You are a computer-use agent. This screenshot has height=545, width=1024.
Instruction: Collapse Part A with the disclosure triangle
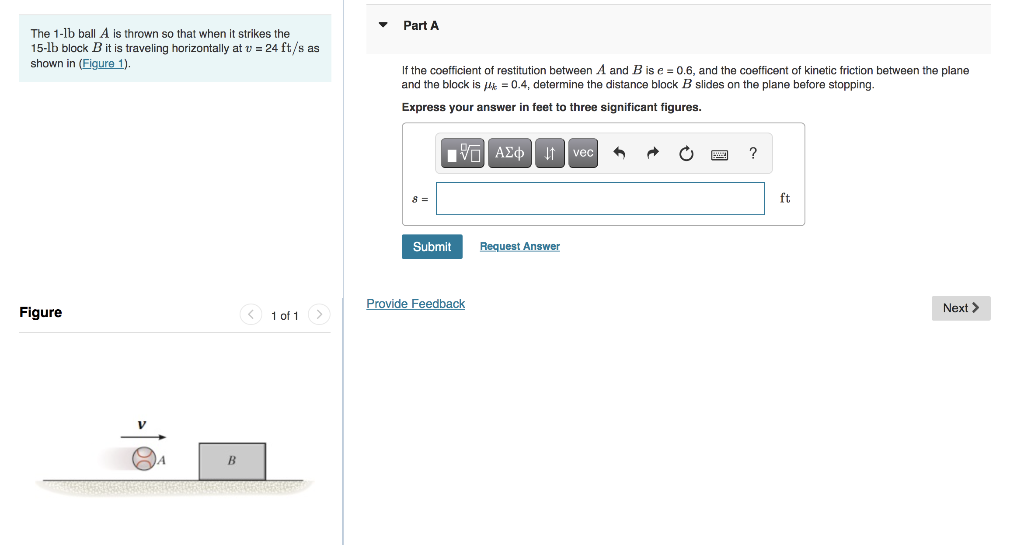pyautogui.click(x=383, y=25)
